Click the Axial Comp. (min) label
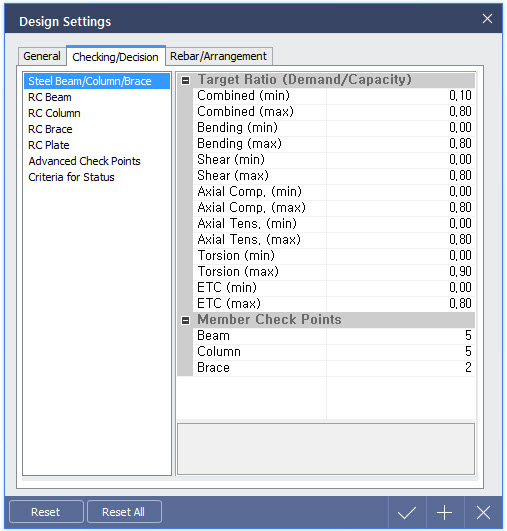 tap(249, 191)
